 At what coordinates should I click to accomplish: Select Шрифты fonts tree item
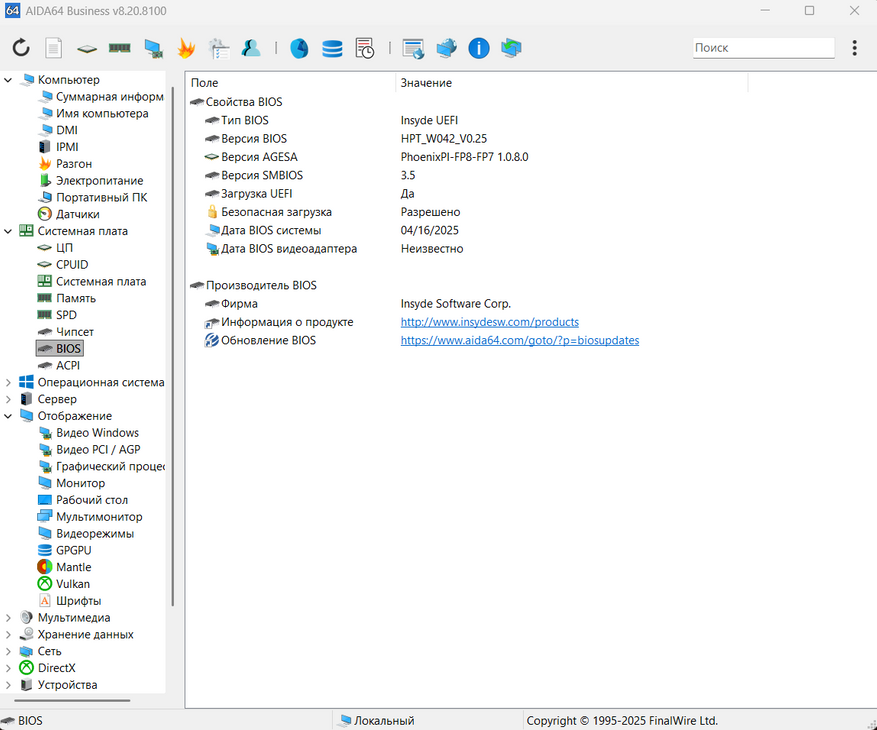click(69, 601)
